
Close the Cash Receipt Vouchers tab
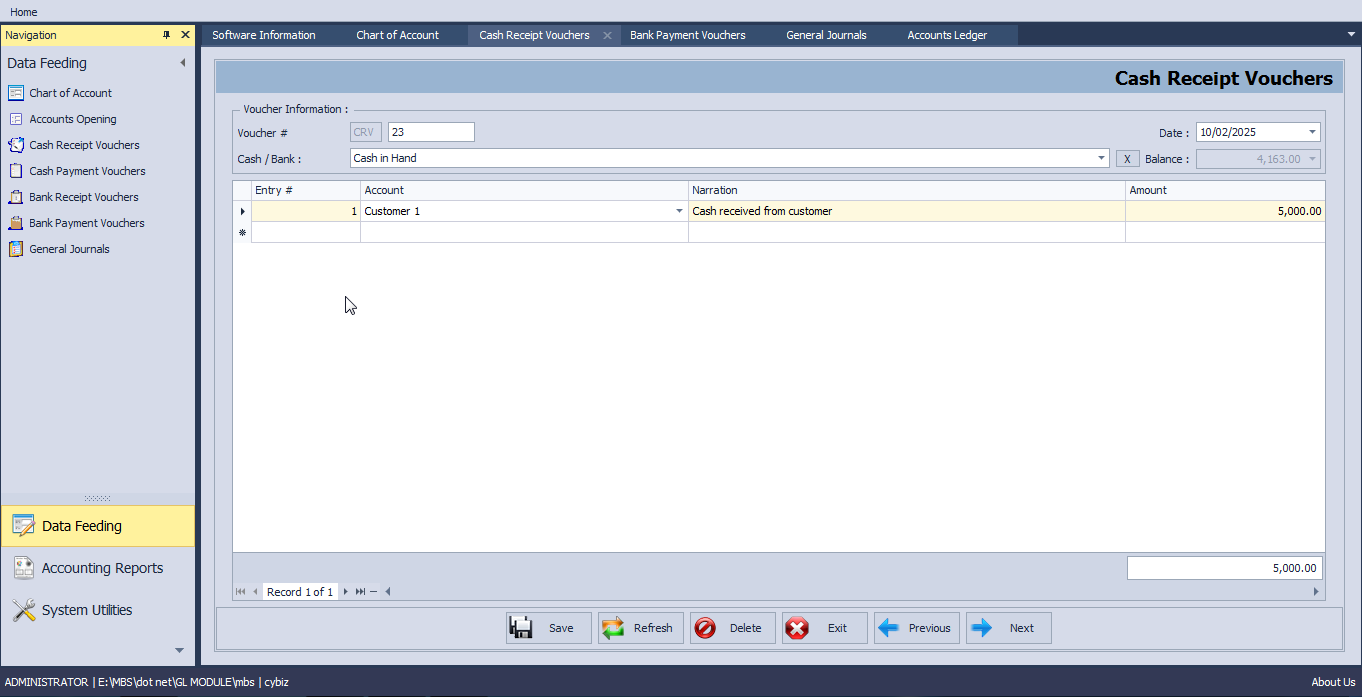(x=607, y=35)
